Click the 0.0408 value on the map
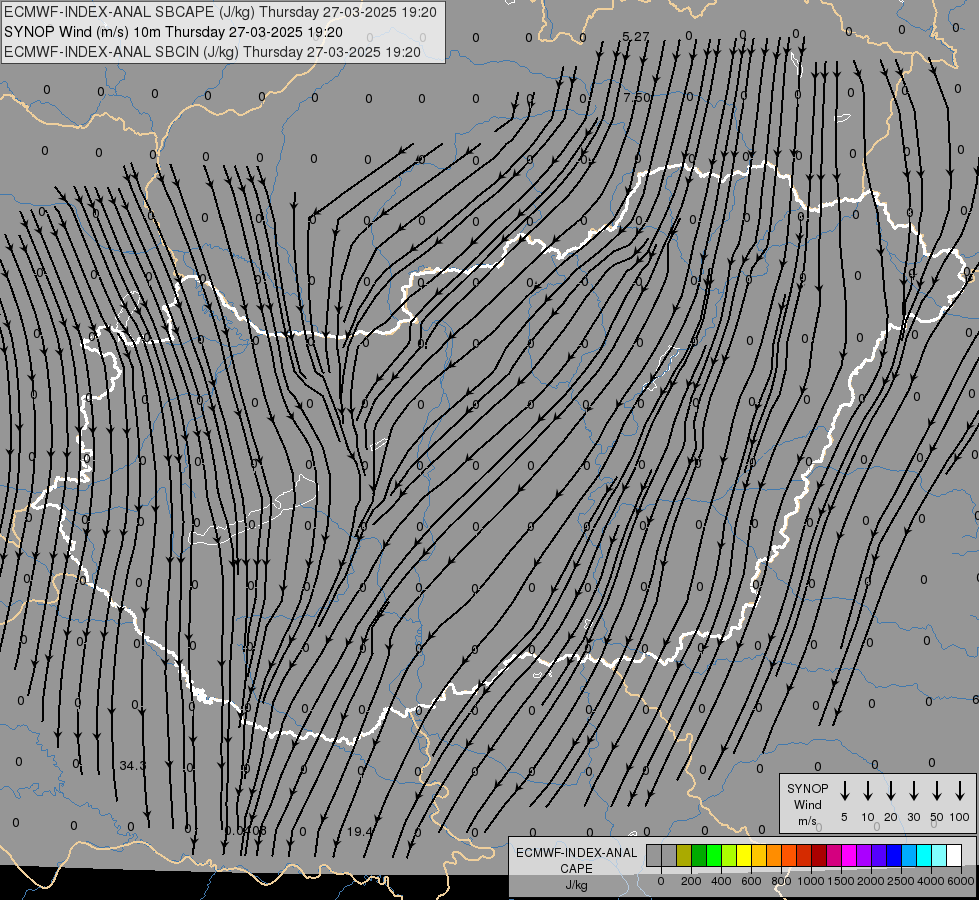Image resolution: width=979 pixels, height=900 pixels. click(245, 831)
